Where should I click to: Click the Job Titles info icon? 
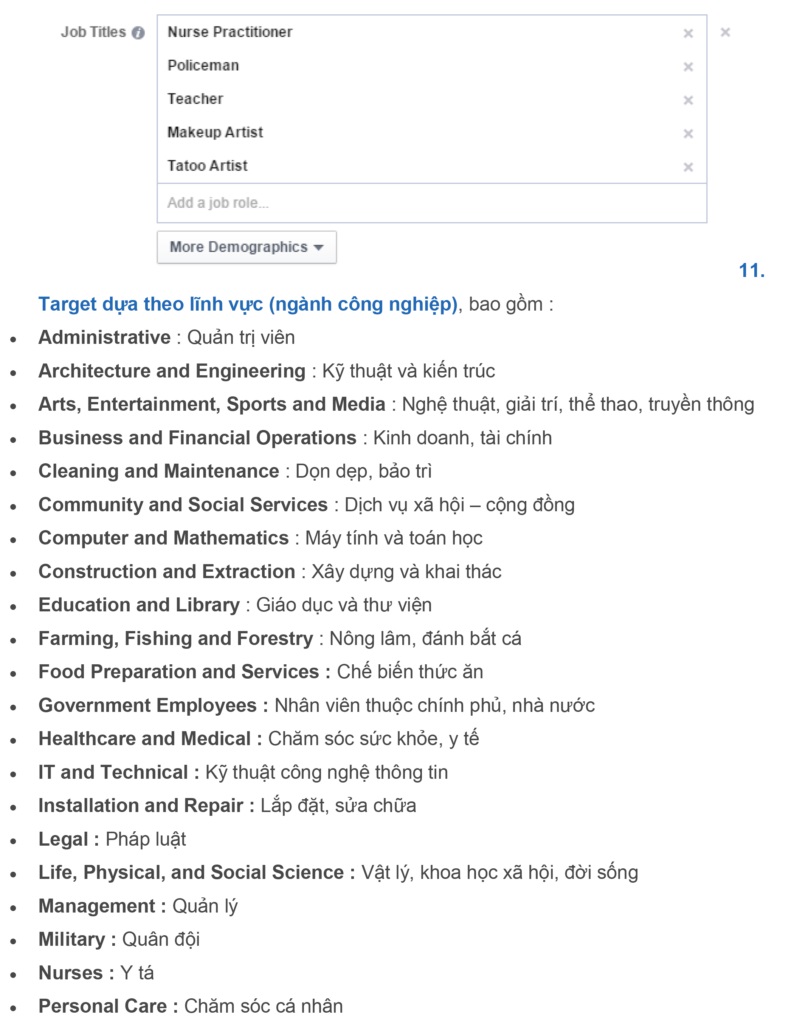click(x=138, y=32)
